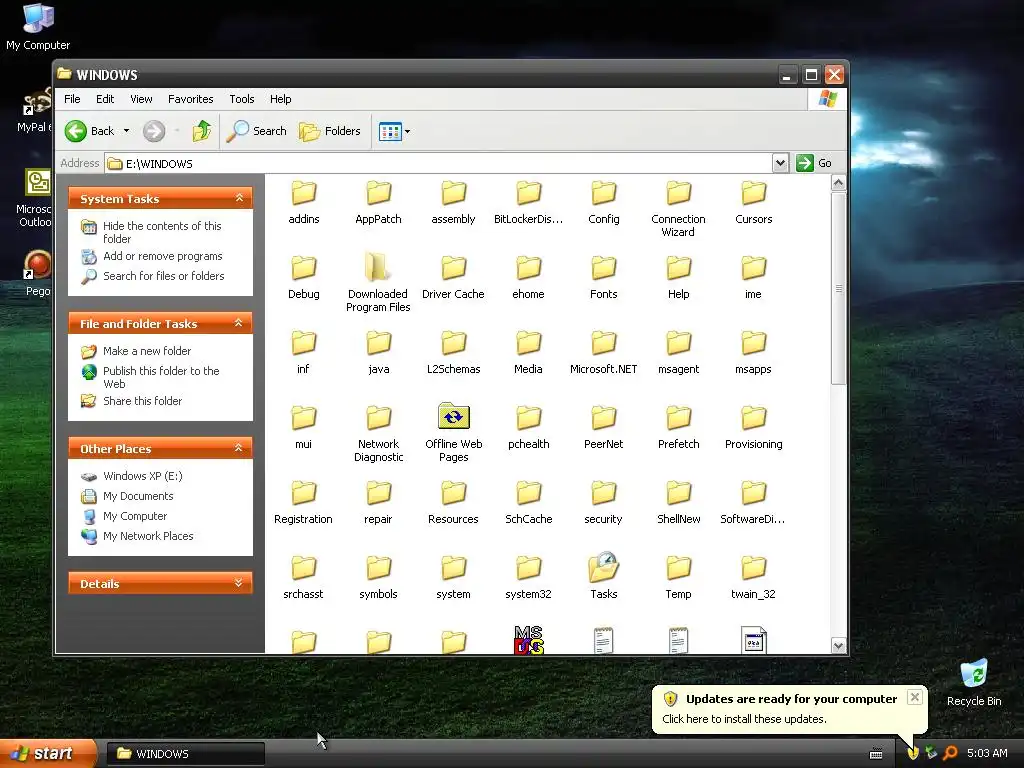1024x768 pixels.
Task: Select the MS-DOS icon file
Action: pyautogui.click(x=528, y=640)
